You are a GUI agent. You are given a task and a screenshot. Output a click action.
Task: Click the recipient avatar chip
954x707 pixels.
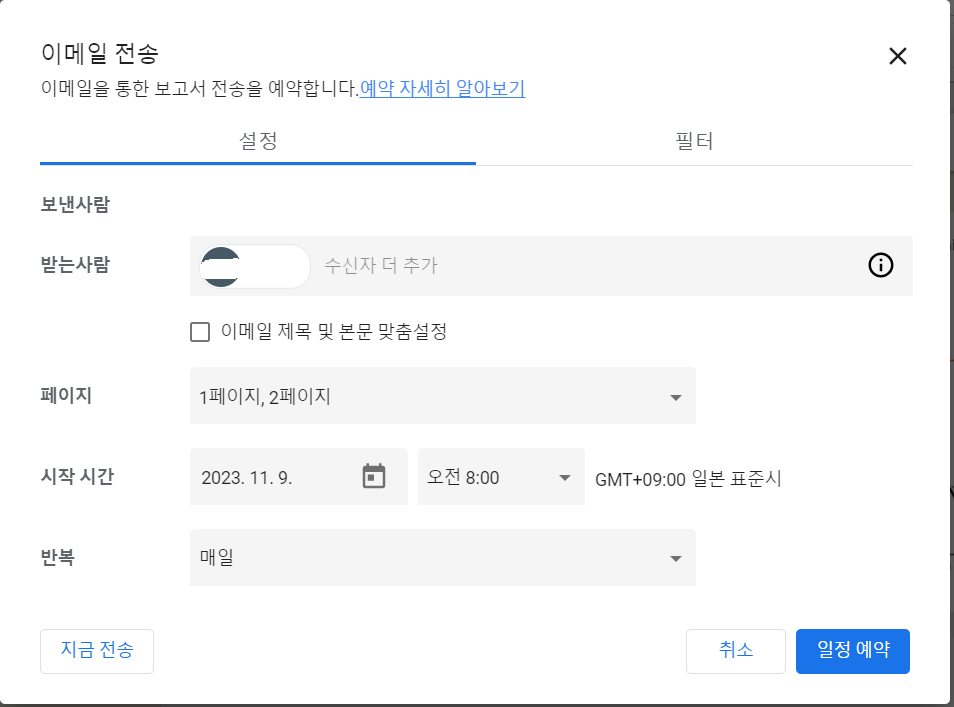pos(255,266)
